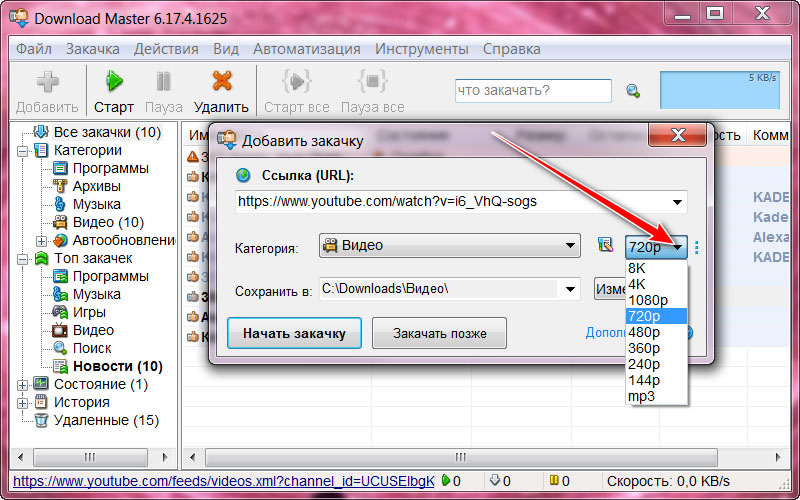
Task: Select Новости (10) in the sidebar tree
Action: click(x=117, y=366)
